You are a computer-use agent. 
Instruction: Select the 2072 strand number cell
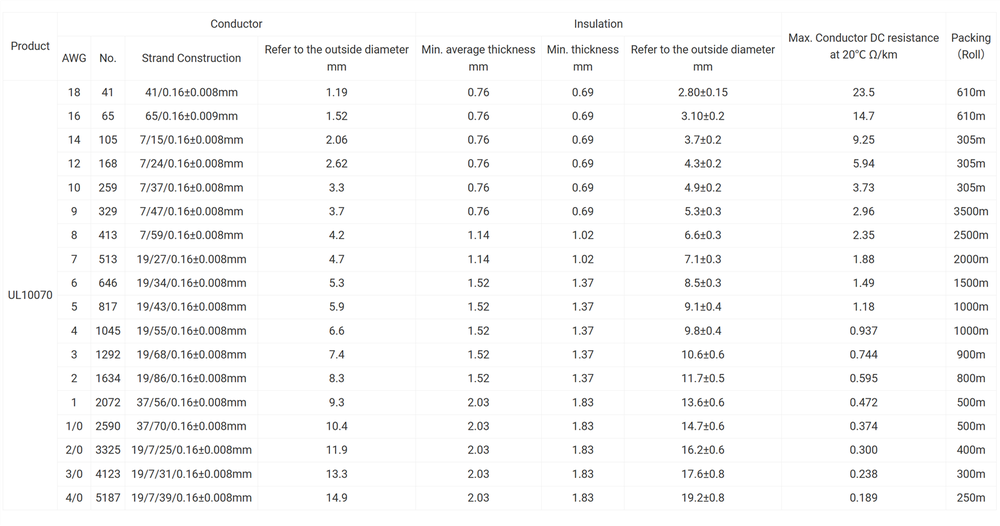108,403
